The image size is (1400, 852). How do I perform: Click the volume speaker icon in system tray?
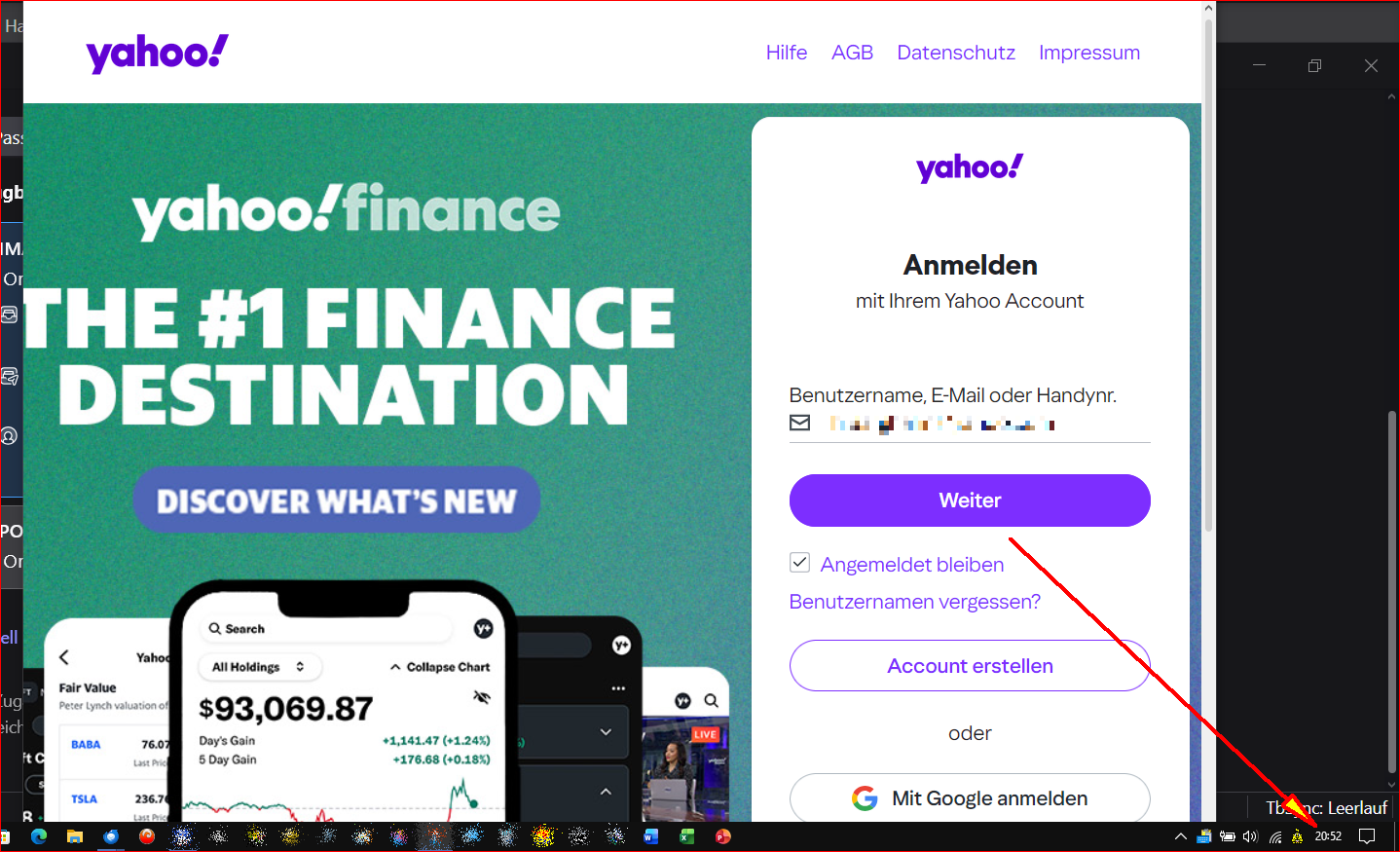(x=1250, y=836)
